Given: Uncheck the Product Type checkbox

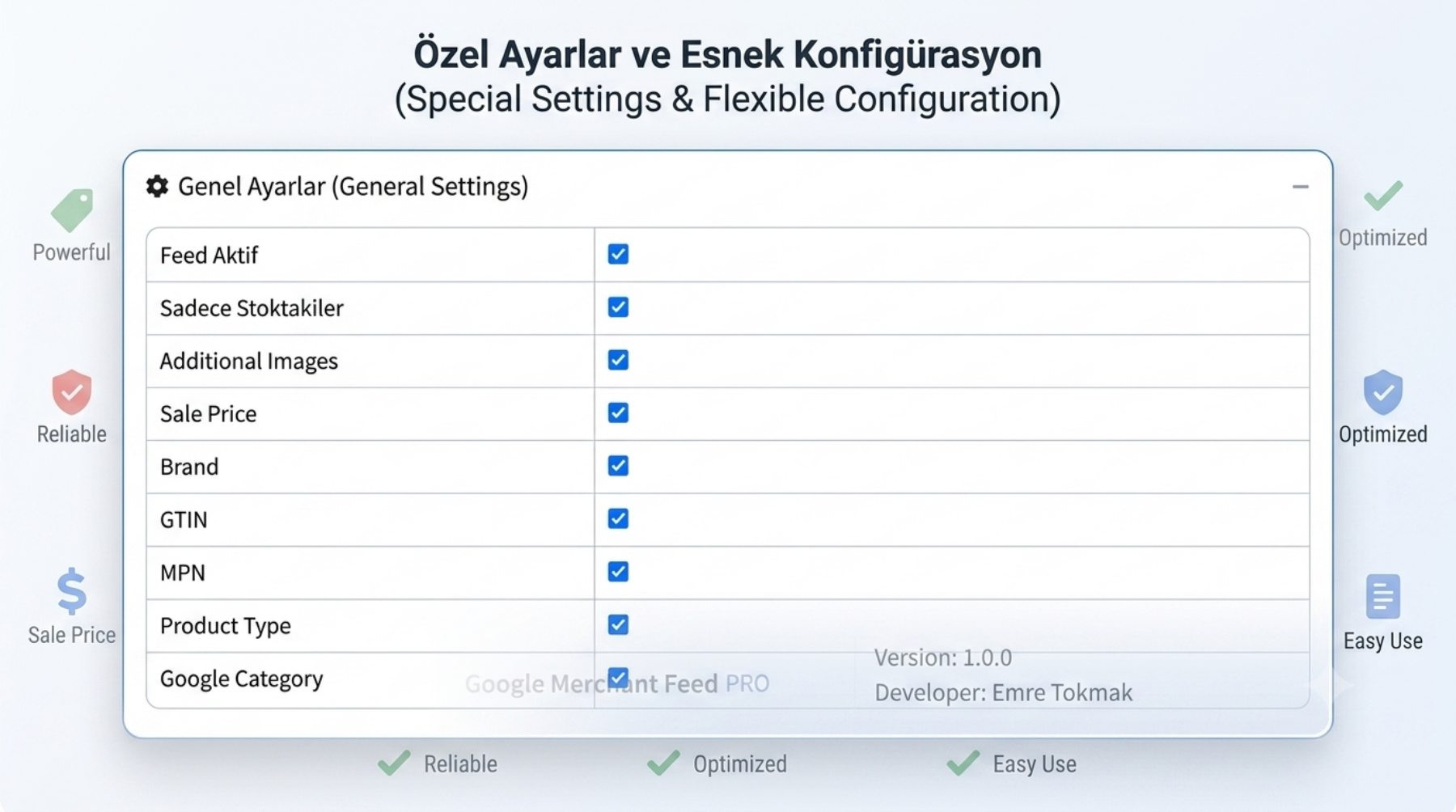Looking at the screenshot, I should coord(618,624).
